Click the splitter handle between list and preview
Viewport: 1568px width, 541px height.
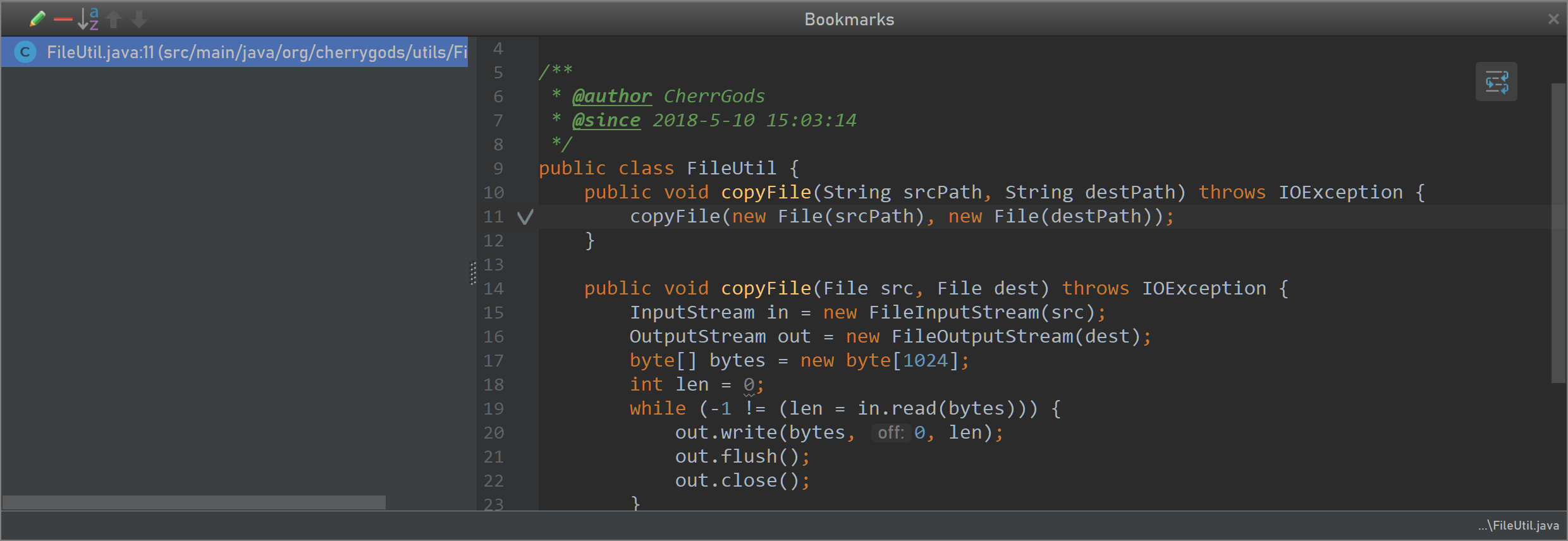[473, 273]
